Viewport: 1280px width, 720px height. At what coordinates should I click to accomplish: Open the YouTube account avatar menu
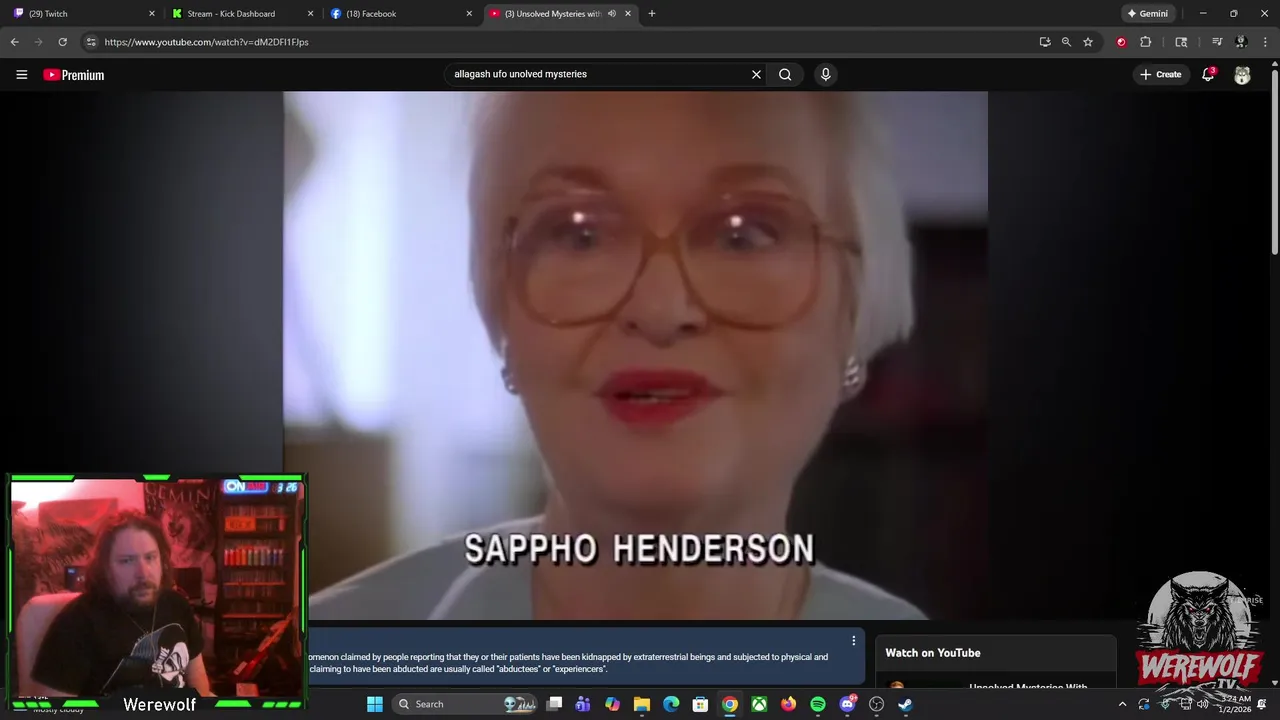click(x=1242, y=75)
